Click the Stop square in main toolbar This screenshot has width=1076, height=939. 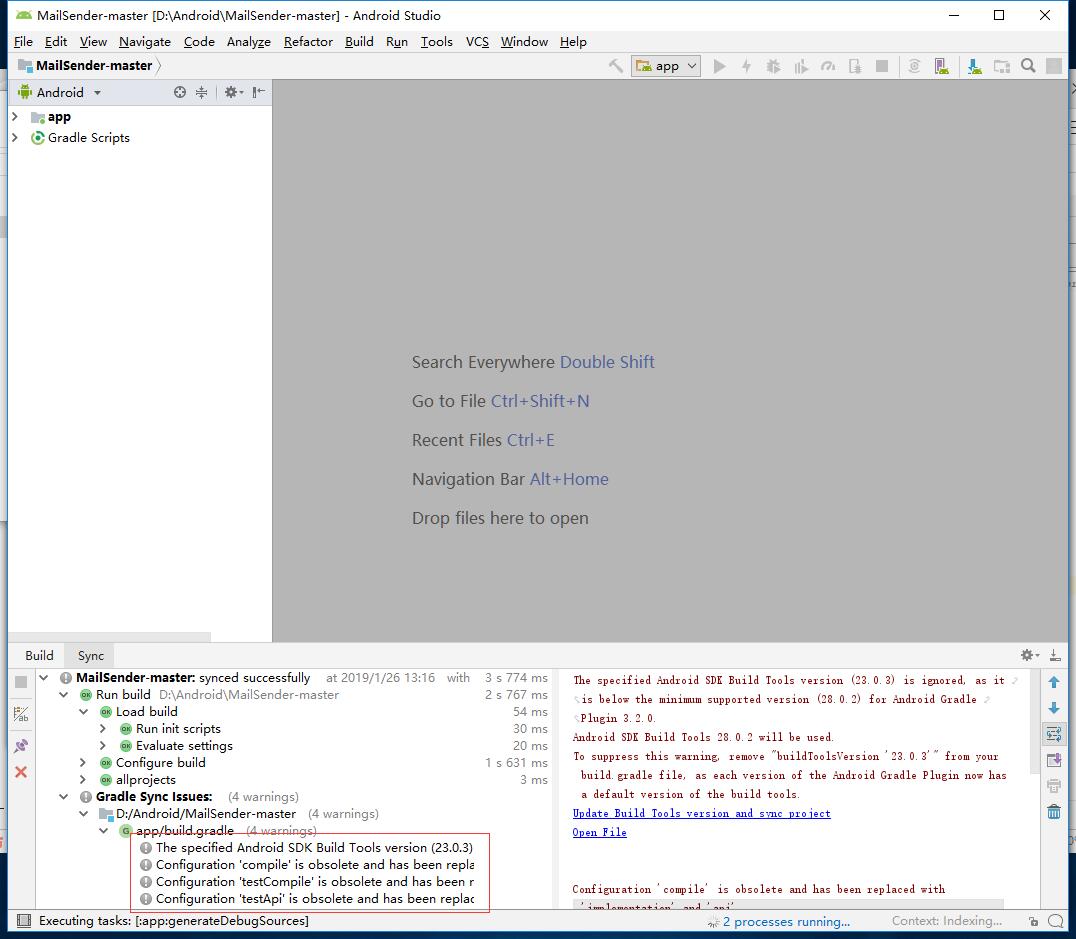[x=882, y=66]
